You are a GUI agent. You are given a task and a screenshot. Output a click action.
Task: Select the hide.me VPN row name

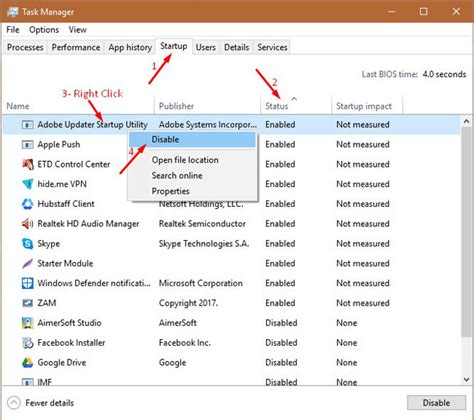click(x=62, y=184)
